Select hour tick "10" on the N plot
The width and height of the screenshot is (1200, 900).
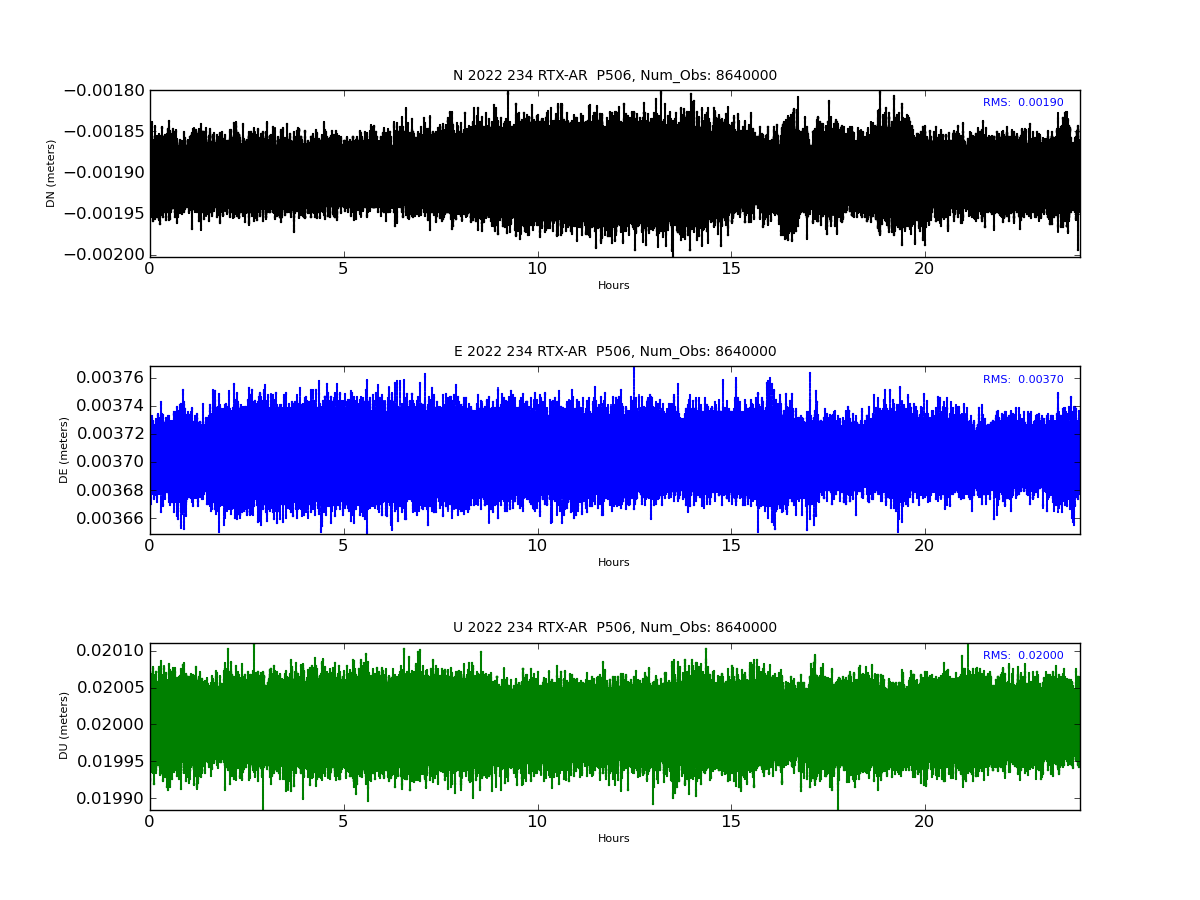click(x=537, y=269)
